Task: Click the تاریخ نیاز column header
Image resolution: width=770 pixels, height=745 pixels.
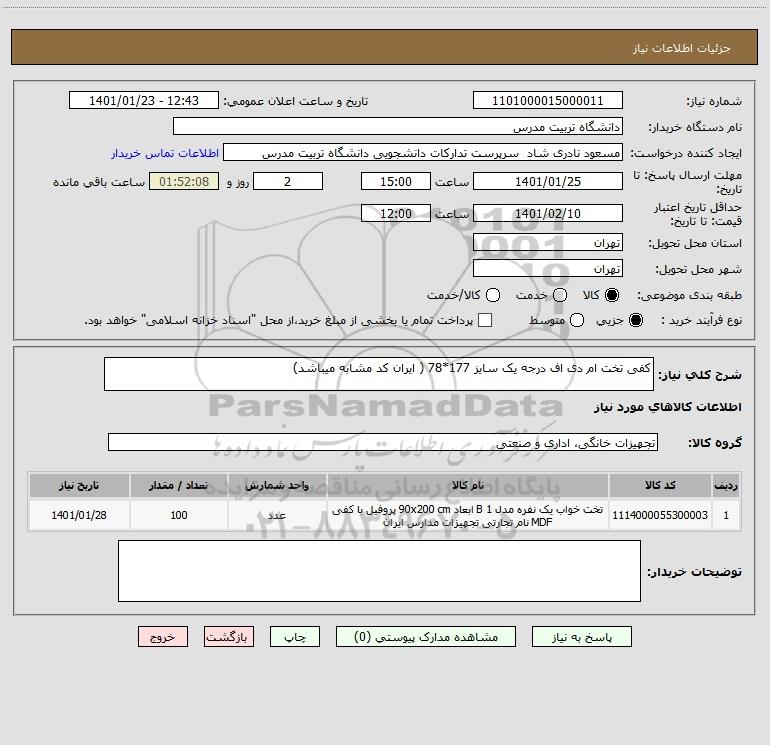Action: (x=79, y=485)
